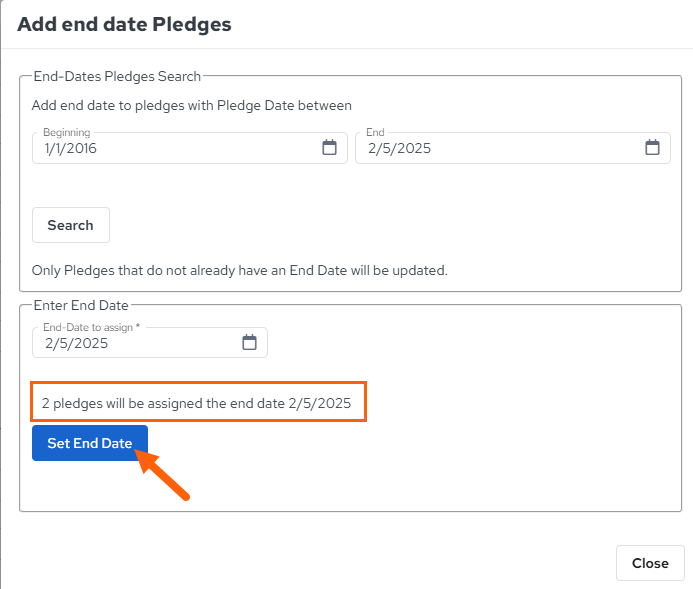
Task: Click into the End date field in Pledges Search
Action: pos(513,148)
